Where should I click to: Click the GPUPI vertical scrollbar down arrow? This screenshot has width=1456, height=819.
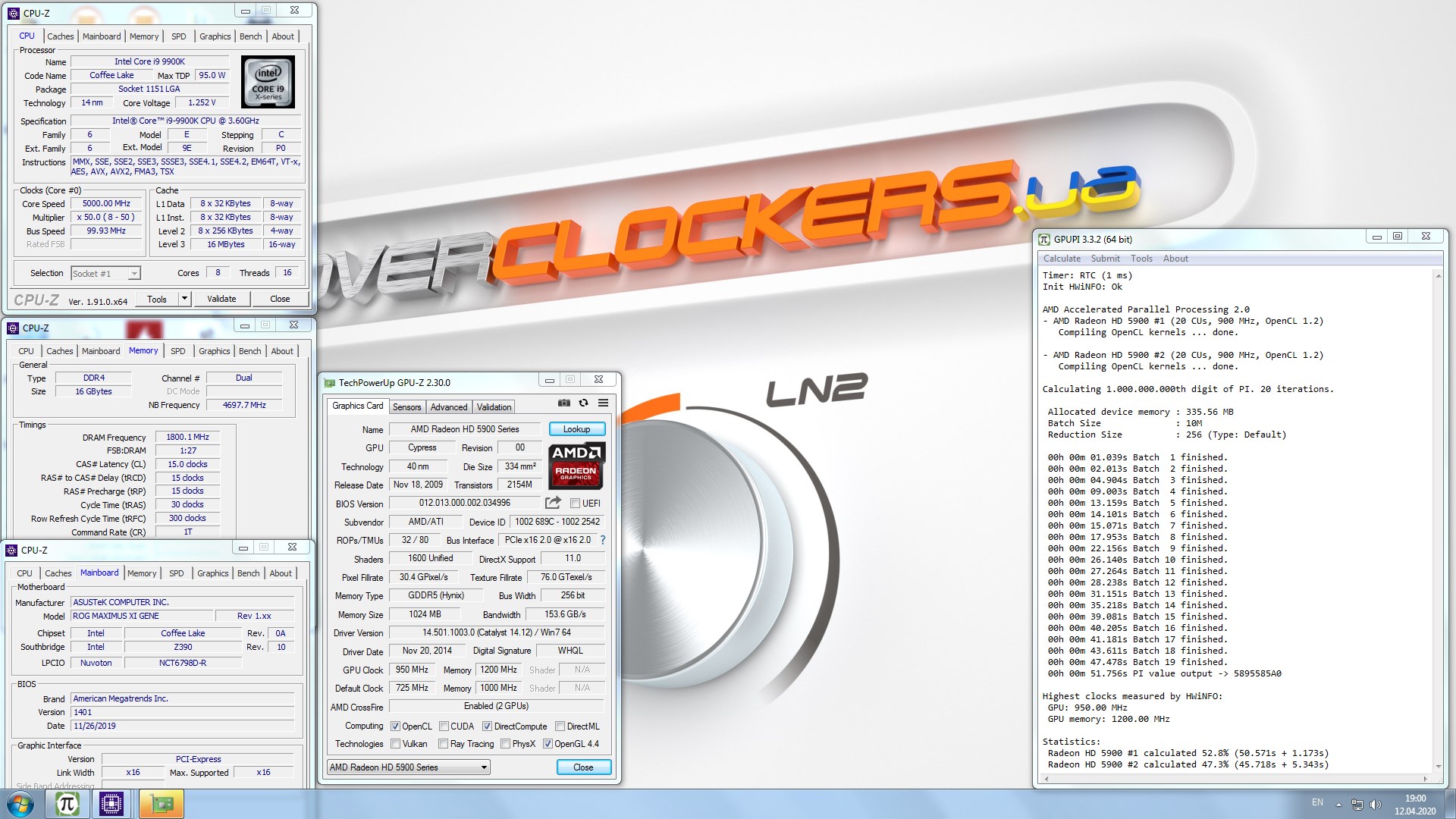click(1438, 767)
